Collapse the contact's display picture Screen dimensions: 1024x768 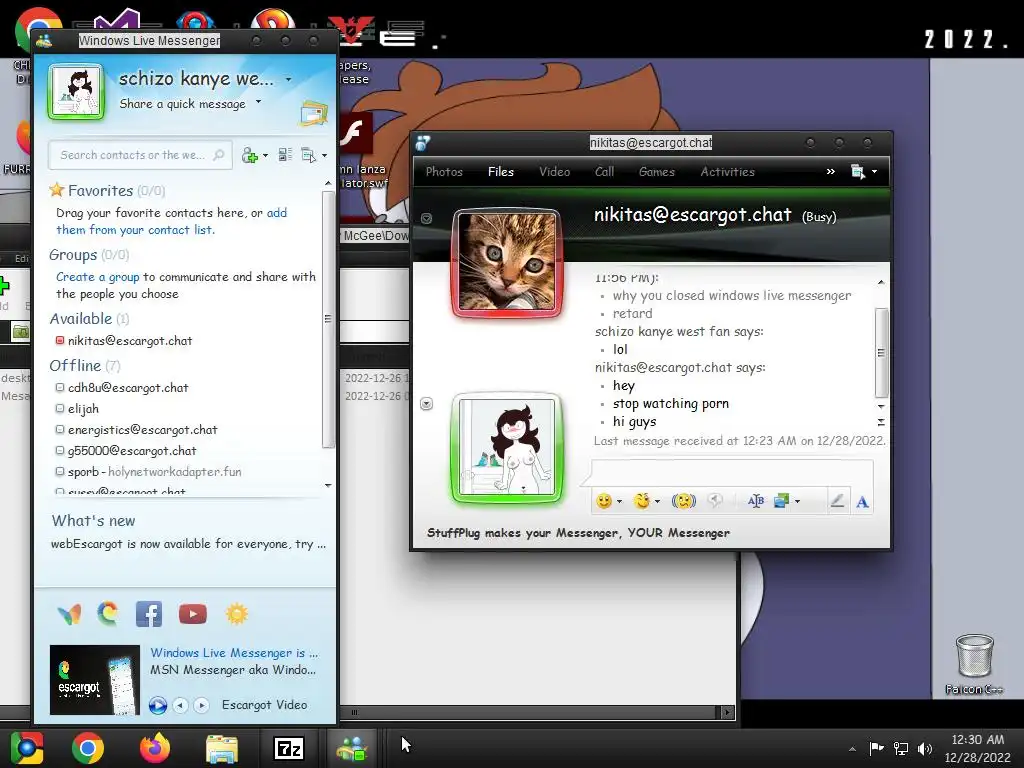click(x=426, y=218)
